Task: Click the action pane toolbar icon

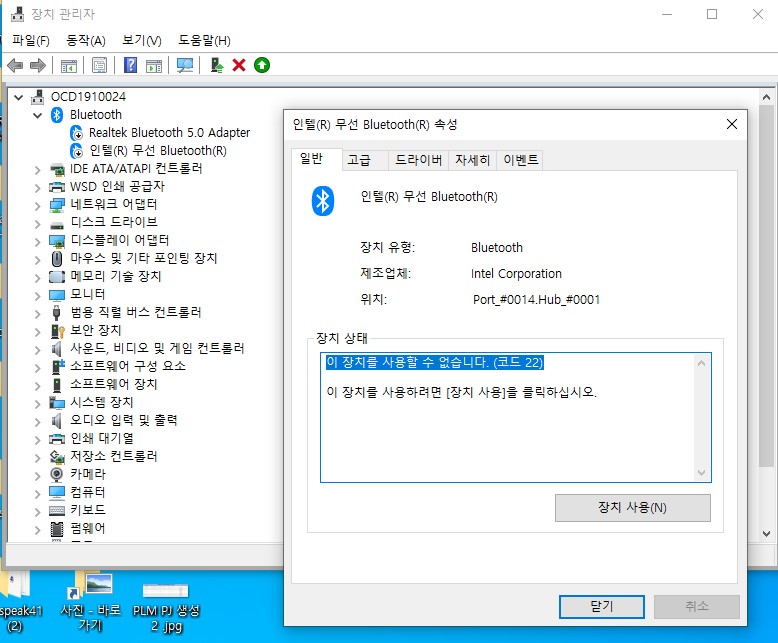Action: pos(154,65)
